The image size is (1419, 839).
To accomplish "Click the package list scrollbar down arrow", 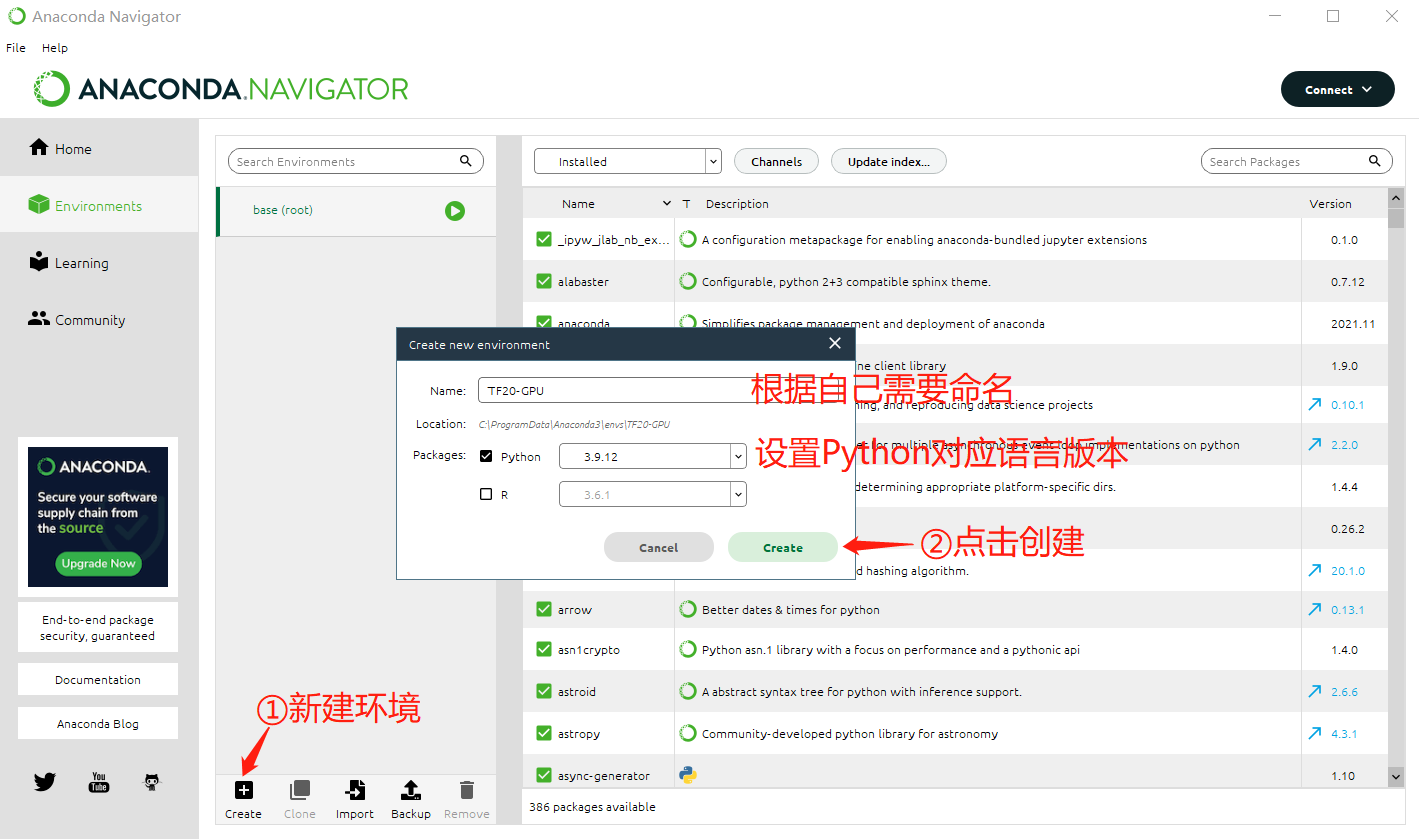I will [x=1396, y=776].
